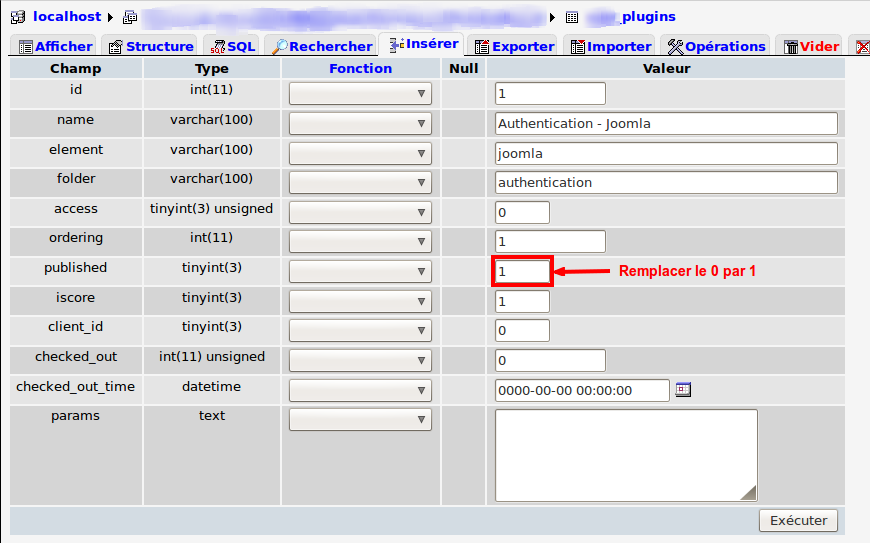Click the red X tab at far right
Viewport: 870px width, 543px height.
coord(861,46)
